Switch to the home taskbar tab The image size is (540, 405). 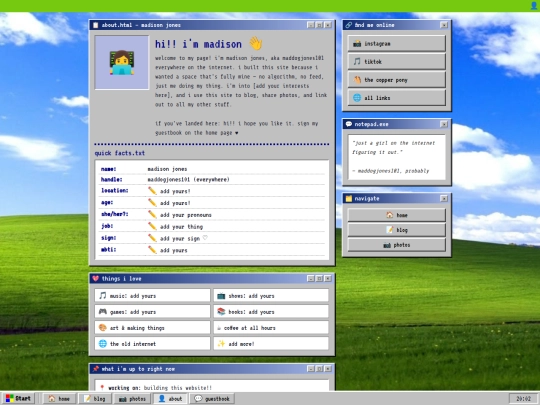coord(59,398)
